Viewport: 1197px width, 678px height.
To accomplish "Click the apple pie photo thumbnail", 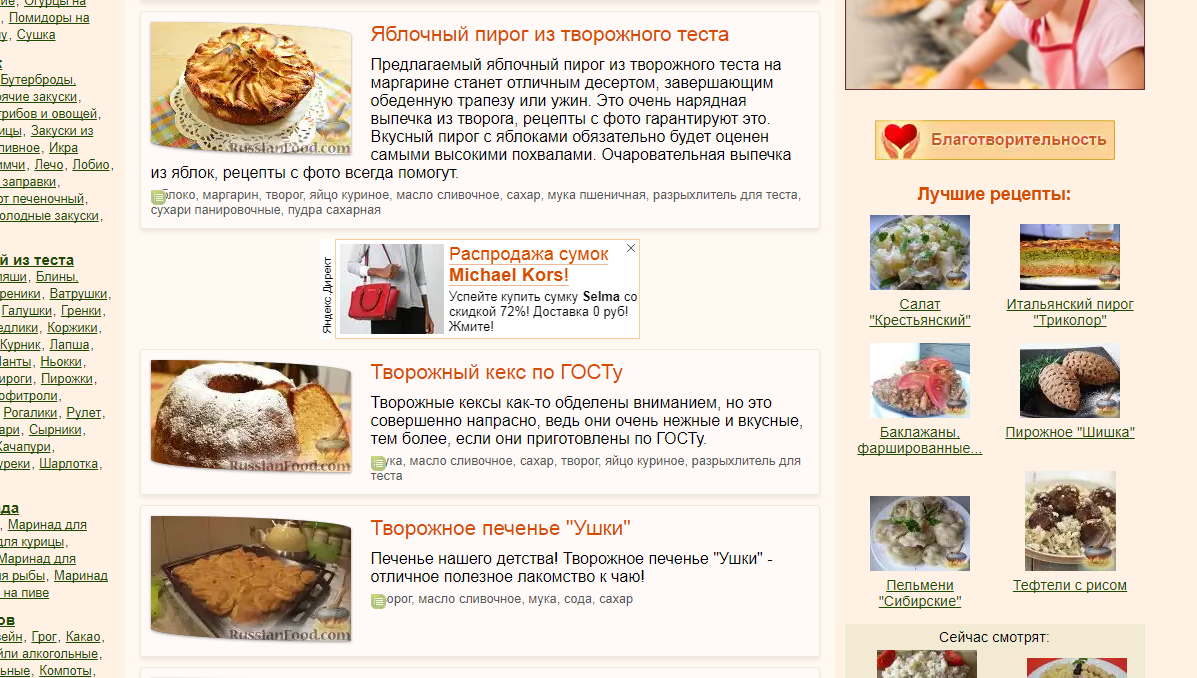I will tap(251, 87).
